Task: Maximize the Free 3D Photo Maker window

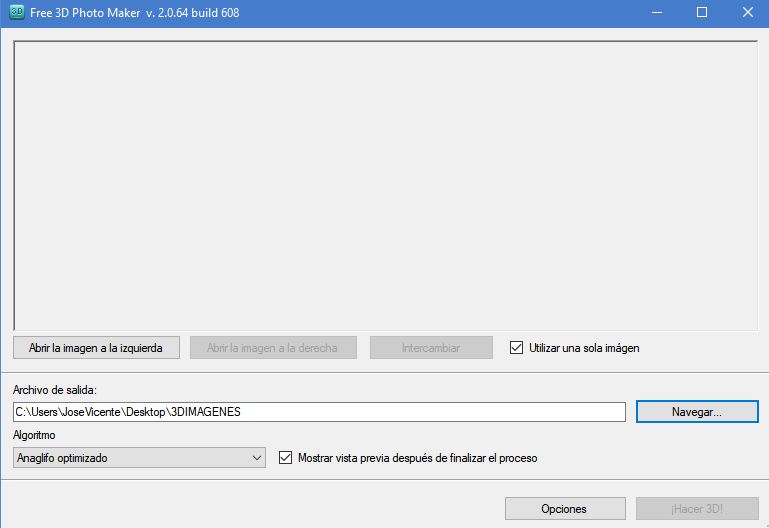Action: click(x=701, y=12)
